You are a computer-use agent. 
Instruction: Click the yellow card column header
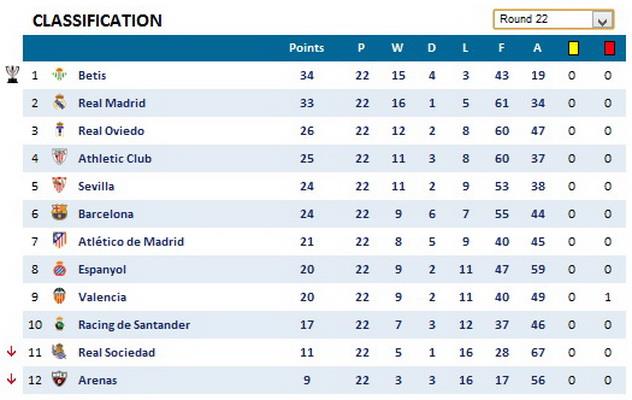[573, 47]
